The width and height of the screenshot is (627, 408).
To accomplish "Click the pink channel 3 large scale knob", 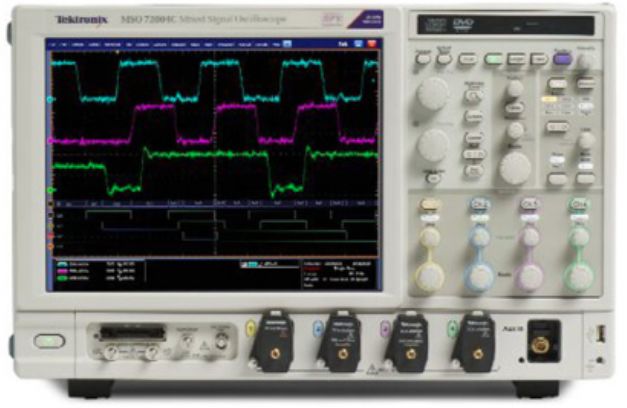I will [x=529, y=276].
